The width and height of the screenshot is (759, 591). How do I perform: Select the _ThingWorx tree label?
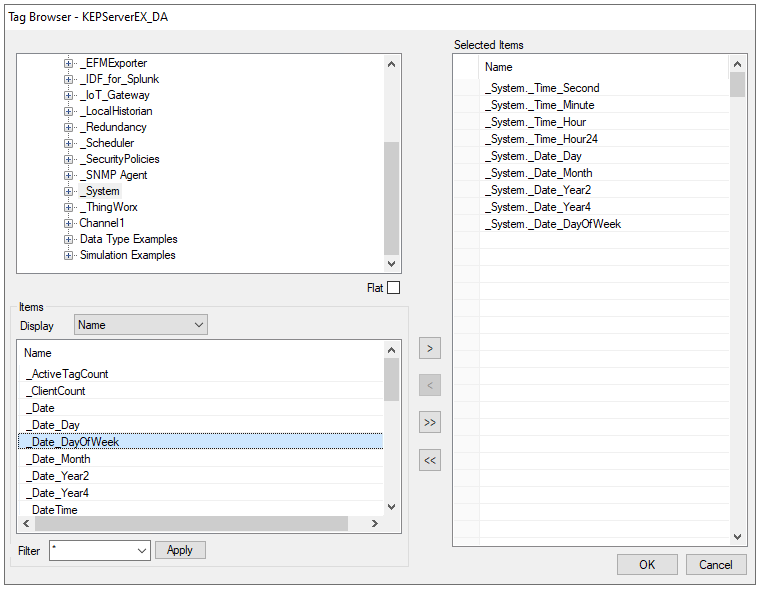pyautogui.click(x=109, y=207)
